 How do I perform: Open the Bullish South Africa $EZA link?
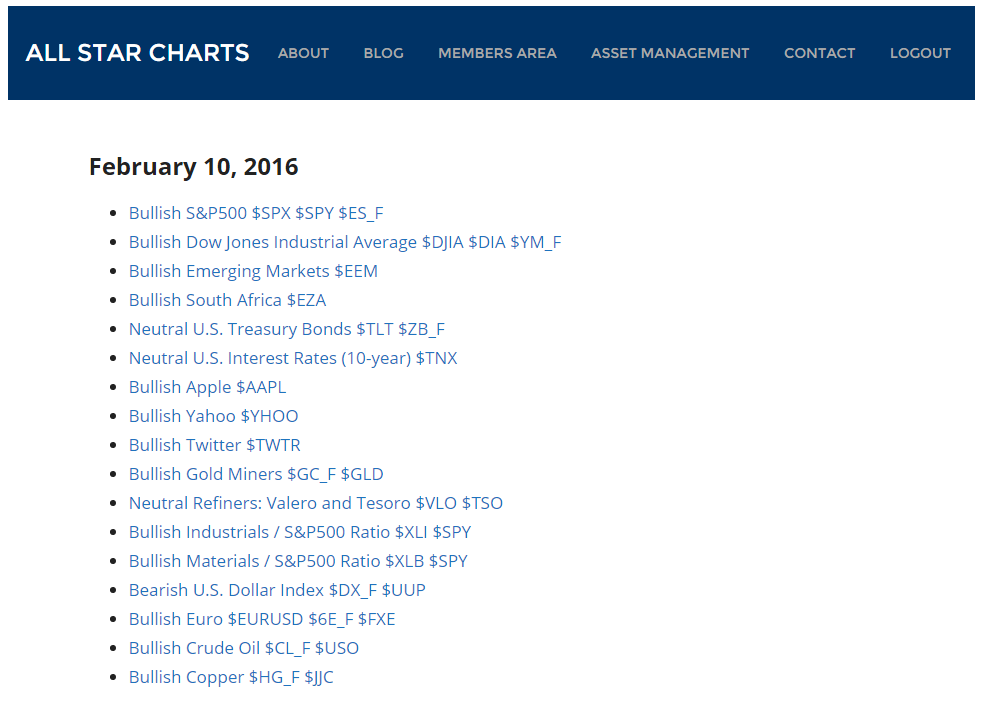[x=227, y=300]
